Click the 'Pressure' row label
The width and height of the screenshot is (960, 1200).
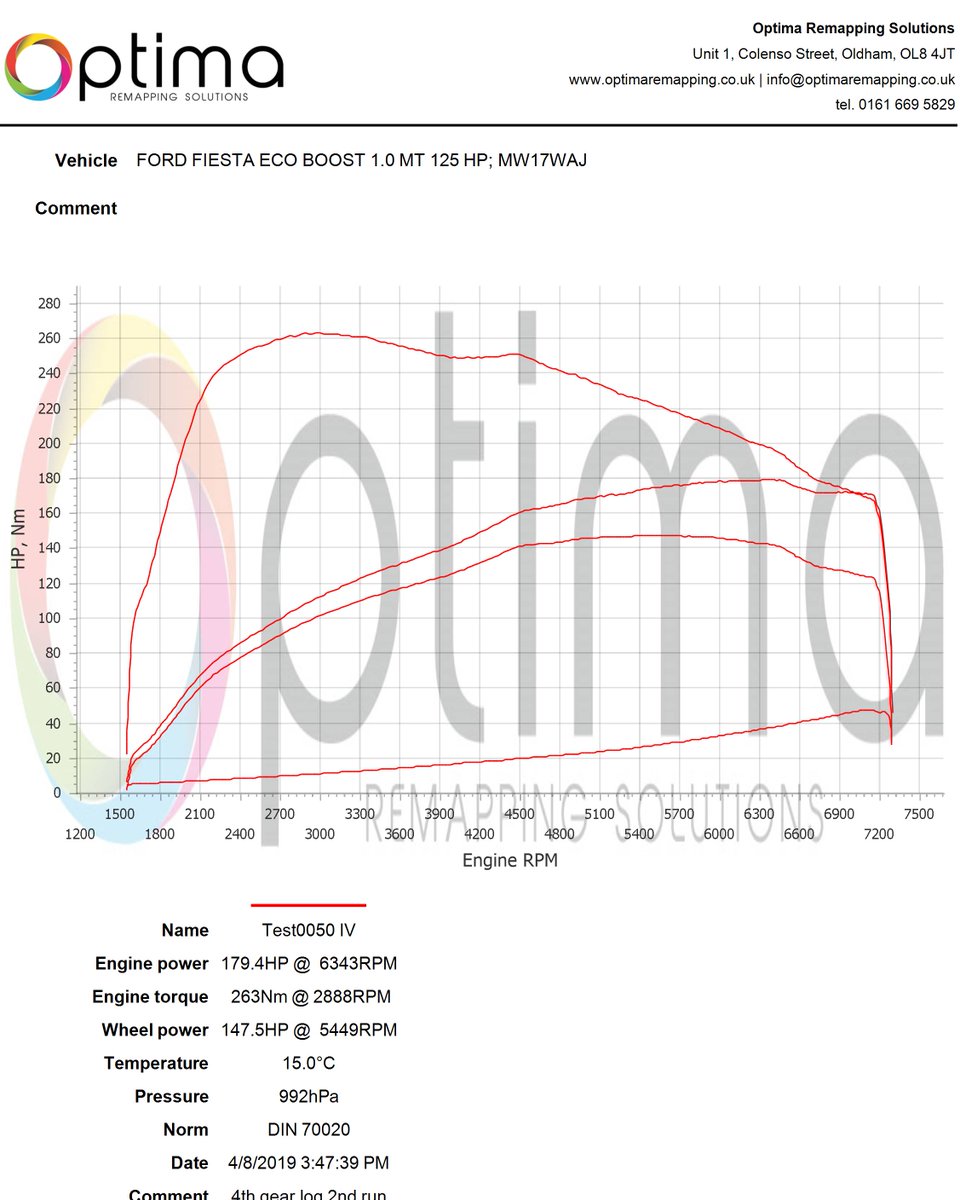pyautogui.click(x=172, y=1096)
